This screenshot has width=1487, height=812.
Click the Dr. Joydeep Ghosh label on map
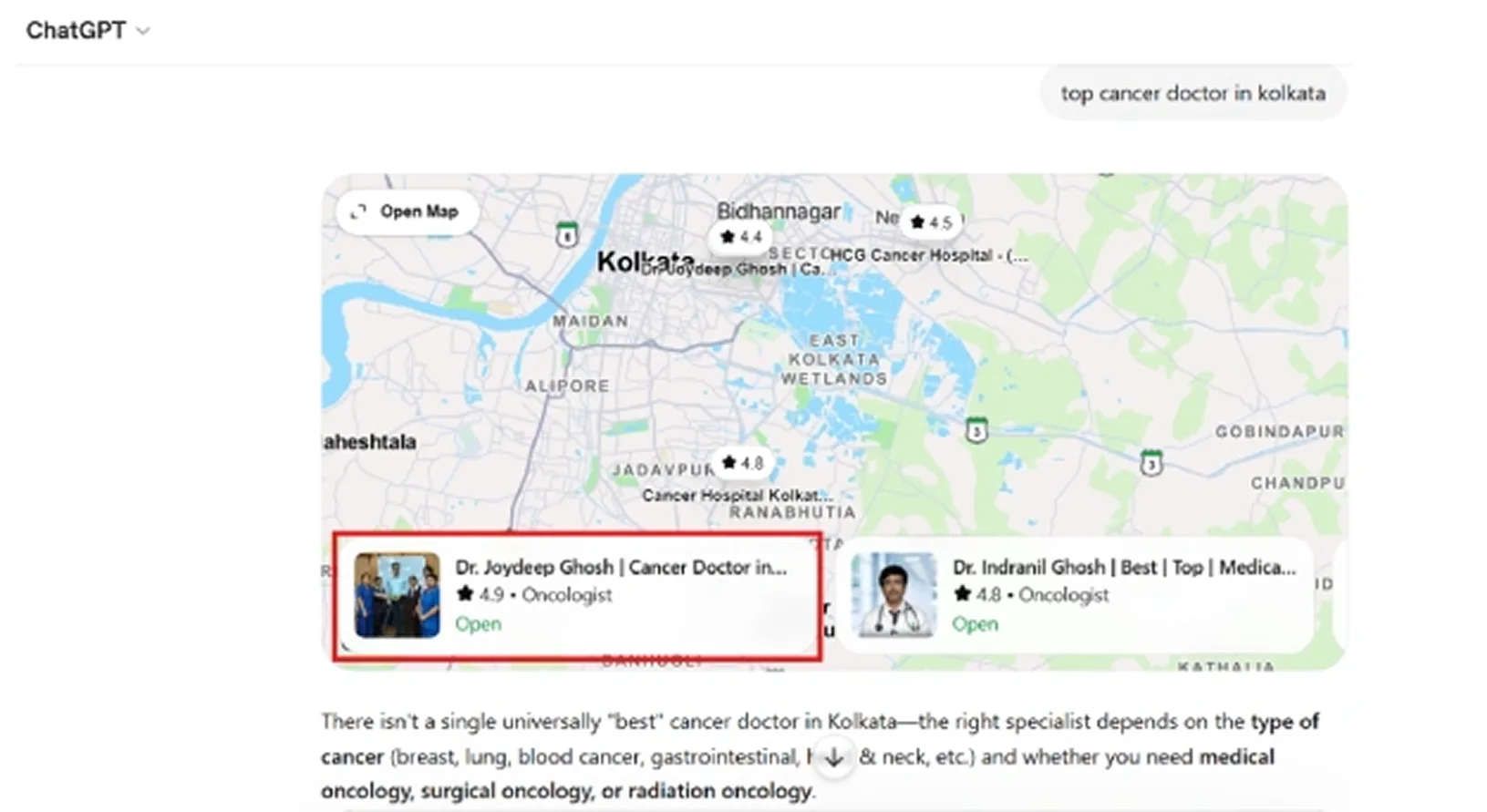click(x=732, y=270)
